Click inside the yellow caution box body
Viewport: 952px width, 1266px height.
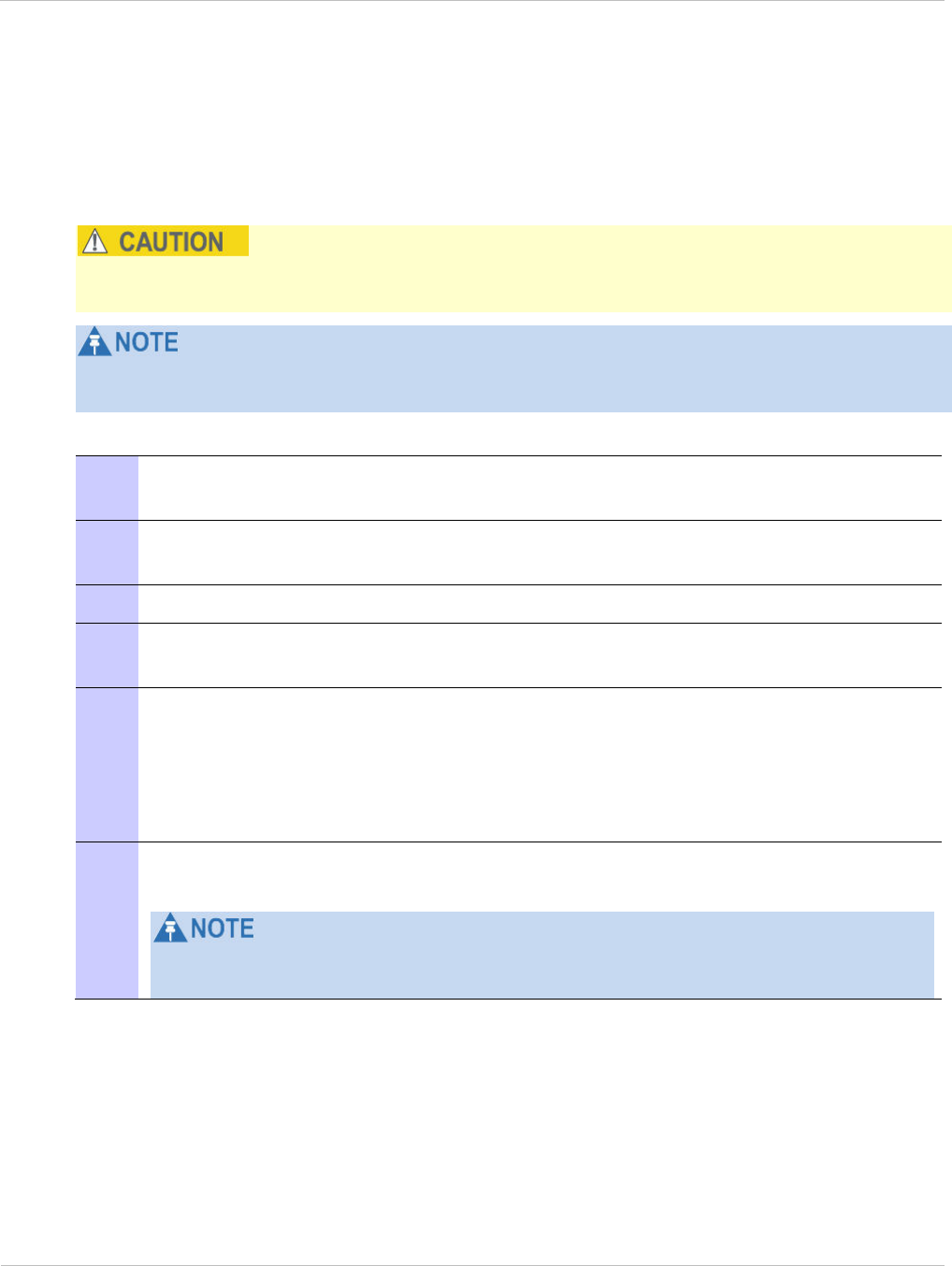pos(513,283)
